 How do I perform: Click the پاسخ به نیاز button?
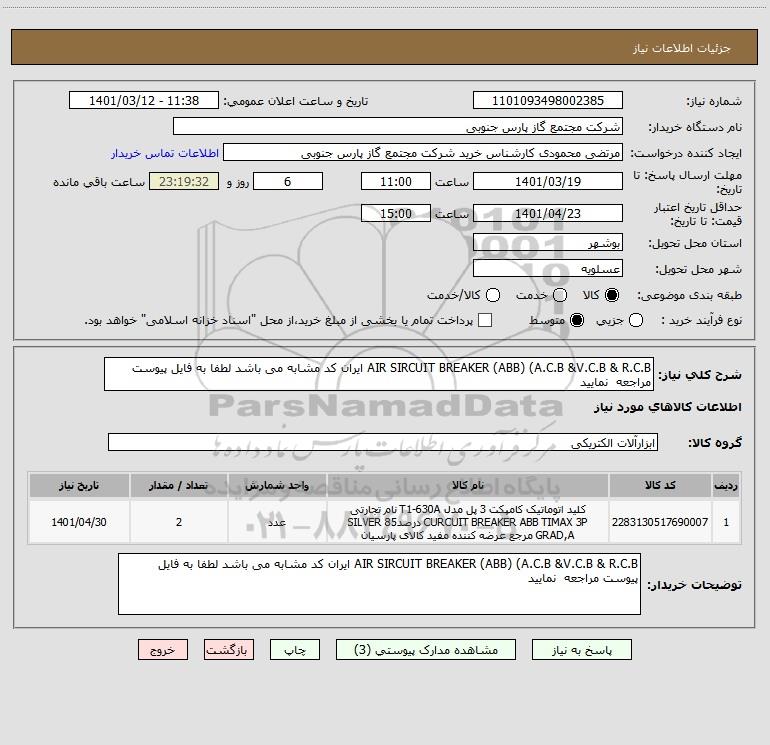tap(582, 650)
